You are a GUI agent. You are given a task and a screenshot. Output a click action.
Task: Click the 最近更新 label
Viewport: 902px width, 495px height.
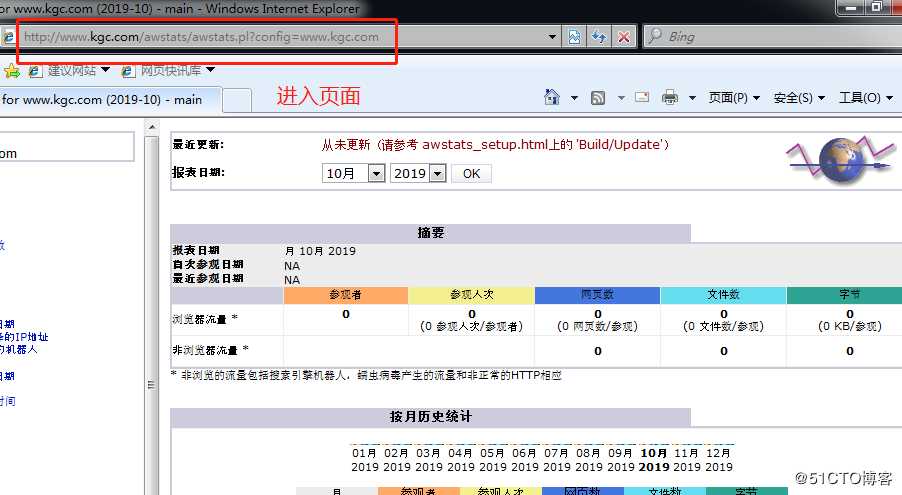tap(198, 144)
